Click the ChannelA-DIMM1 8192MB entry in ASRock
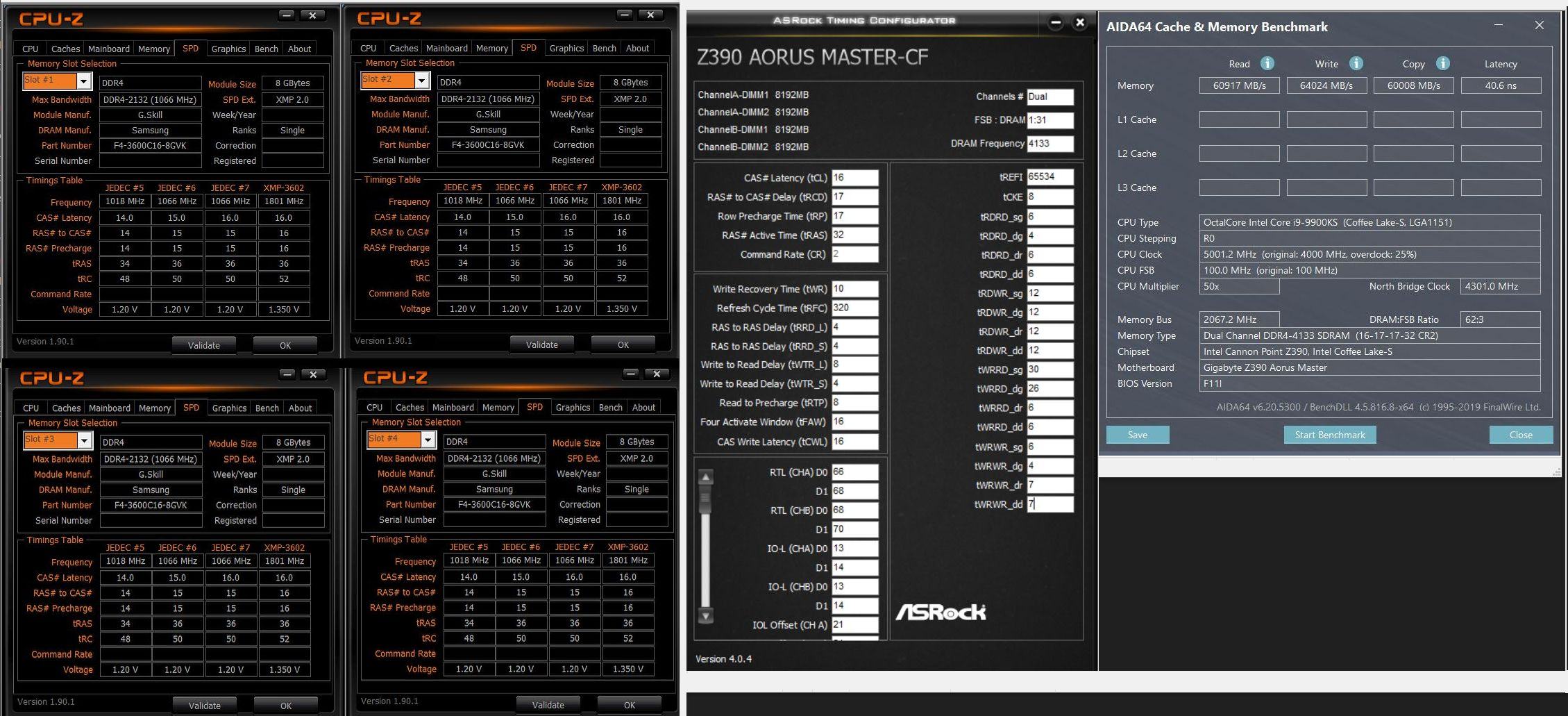The height and width of the screenshot is (716, 1568). coord(753,95)
